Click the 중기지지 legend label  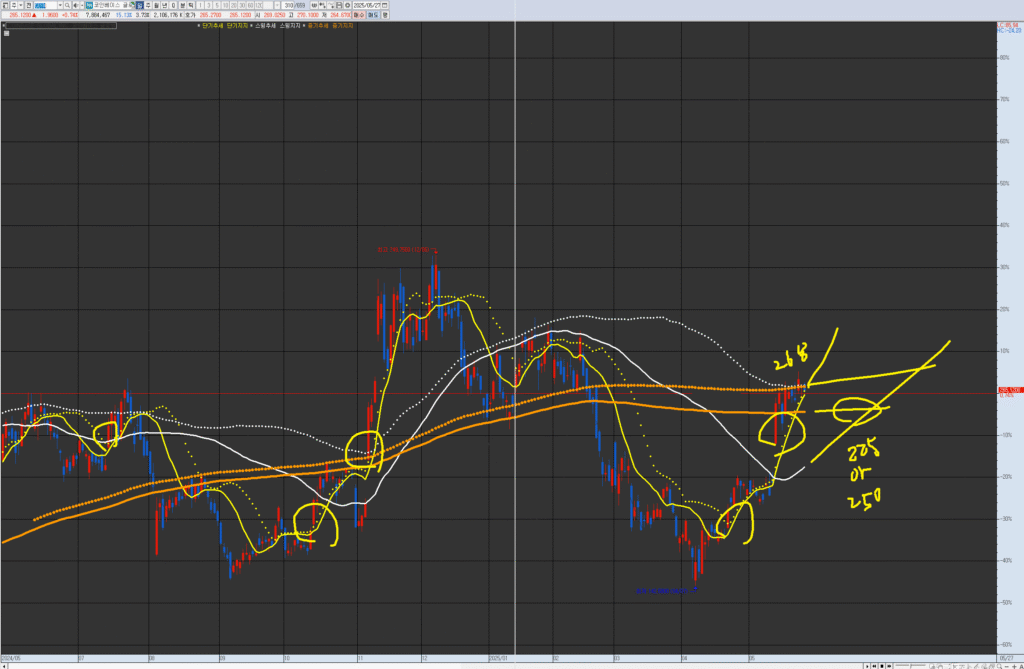(343, 25)
